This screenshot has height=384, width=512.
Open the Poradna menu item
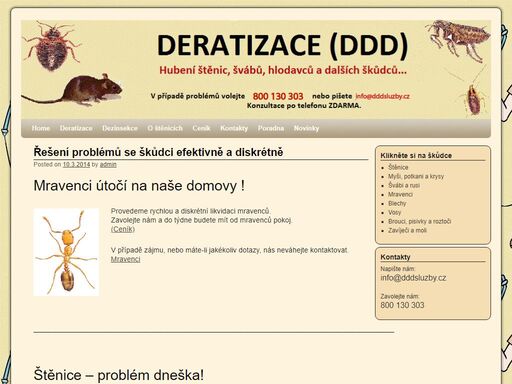point(271,128)
